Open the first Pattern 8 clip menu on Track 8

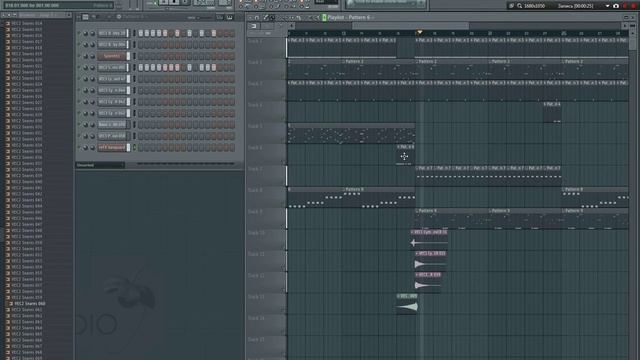coord(344,190)
